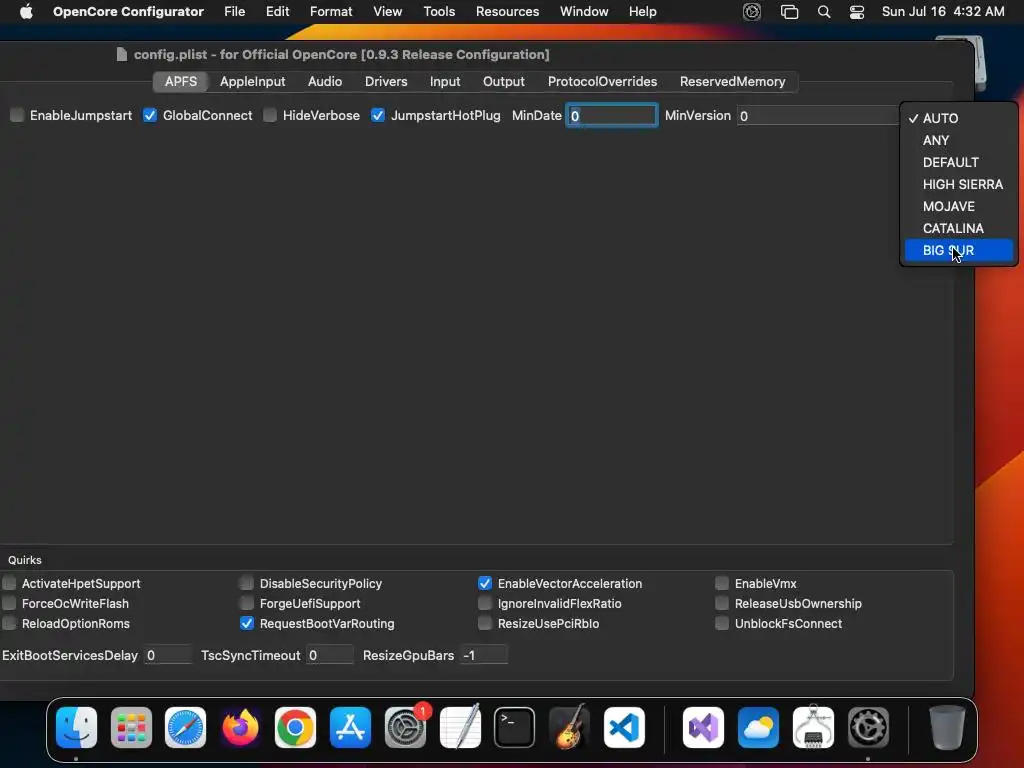The width and height of the screenshot is (1024, 768).
Task: Switch to the APFS tab
Action: (x=180, y=81)
